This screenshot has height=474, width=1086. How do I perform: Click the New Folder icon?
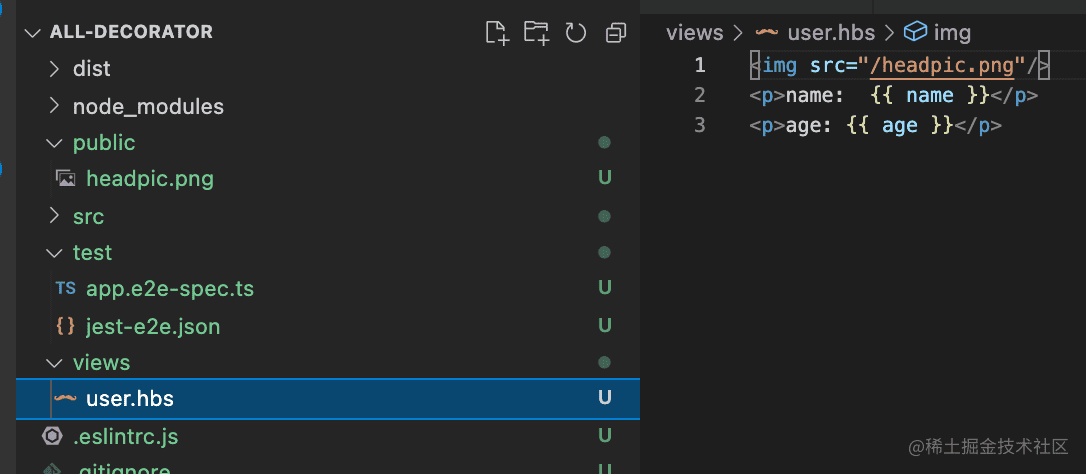[537, 33]
